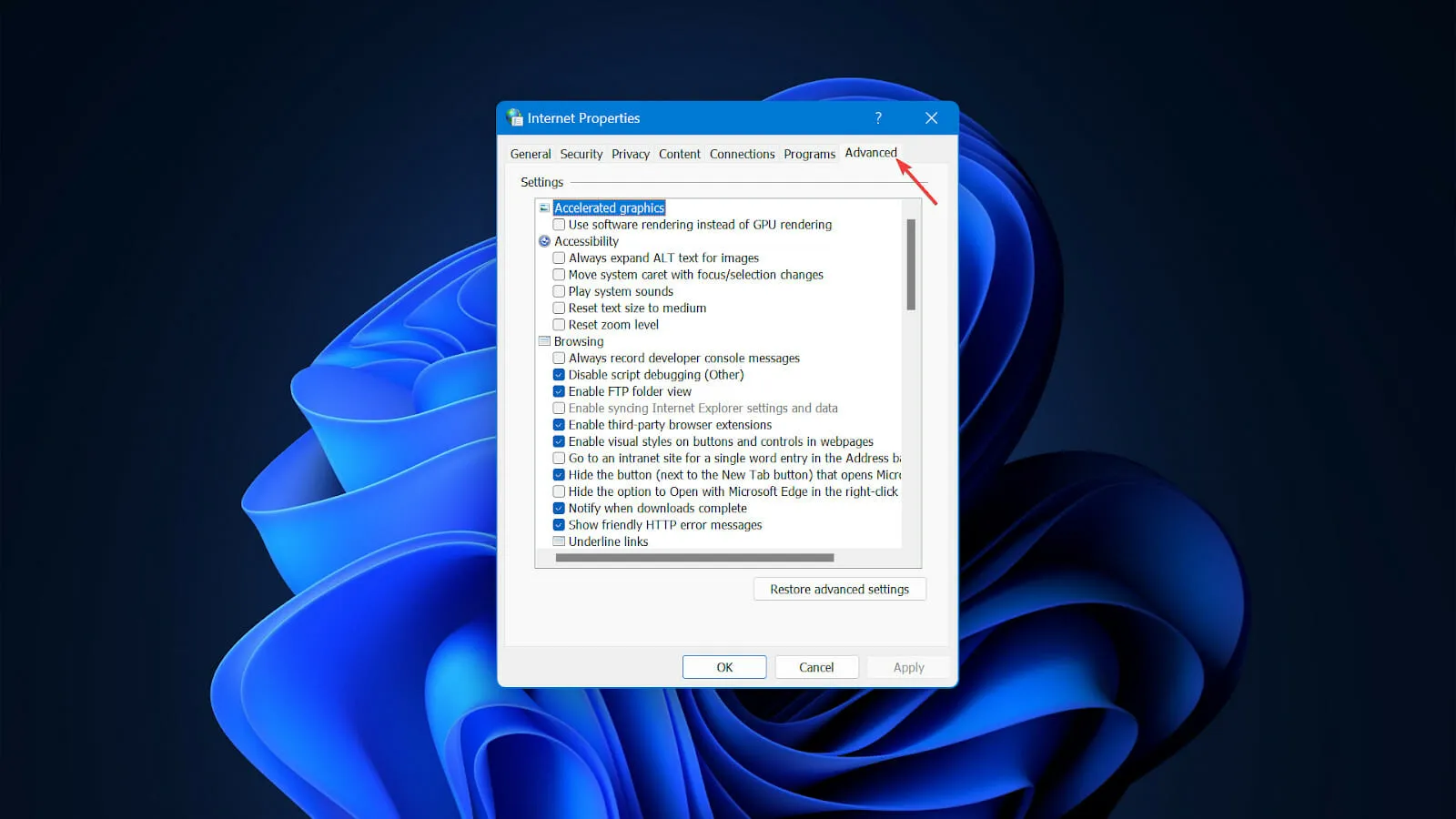The width and height of the screenshot is (1456, 819).
Task: Close the Internet Properties dialog
Action: click(x=931, y=118)
